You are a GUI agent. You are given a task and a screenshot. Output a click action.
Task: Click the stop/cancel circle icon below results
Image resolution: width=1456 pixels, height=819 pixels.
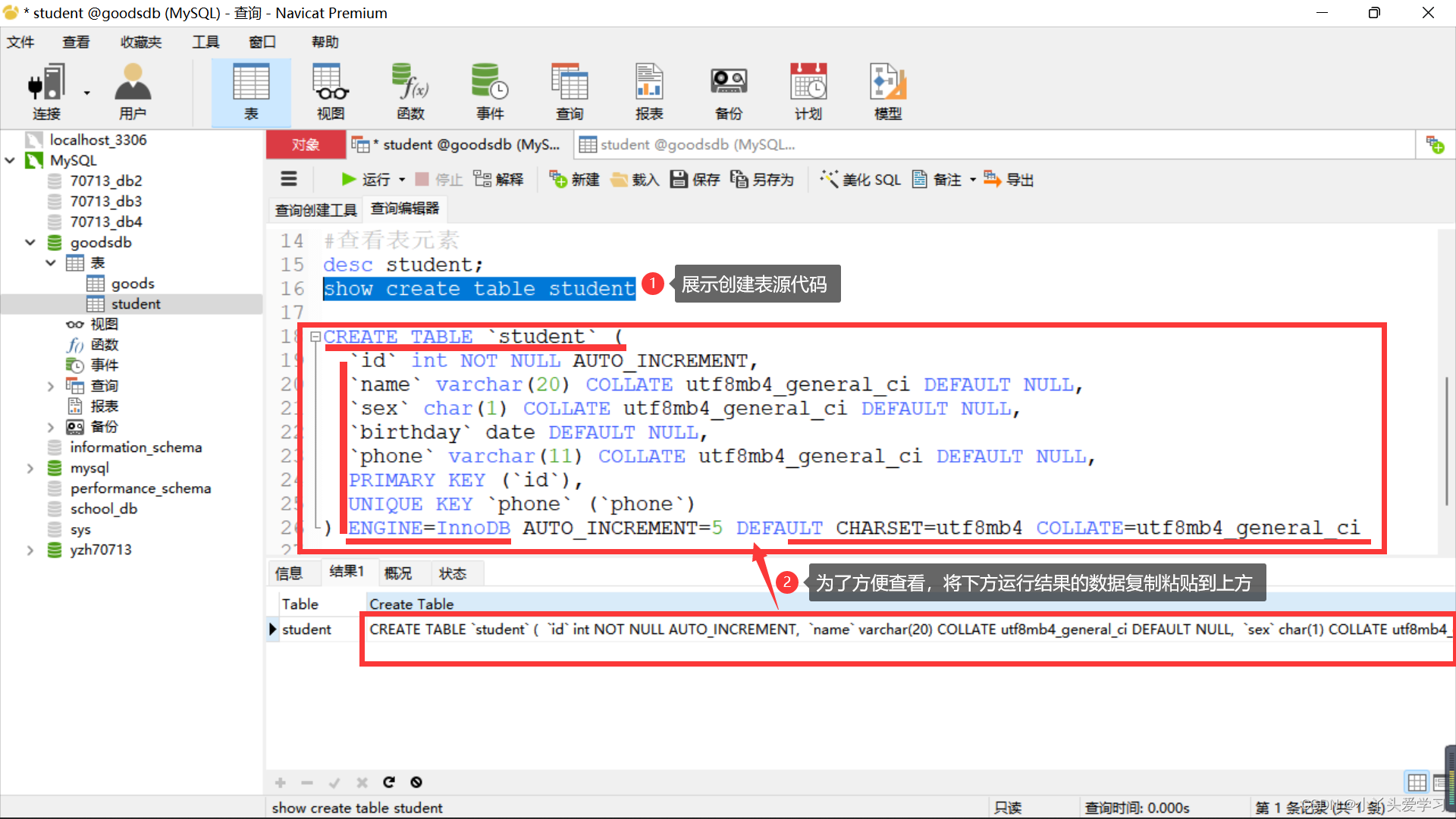point(416,782)
